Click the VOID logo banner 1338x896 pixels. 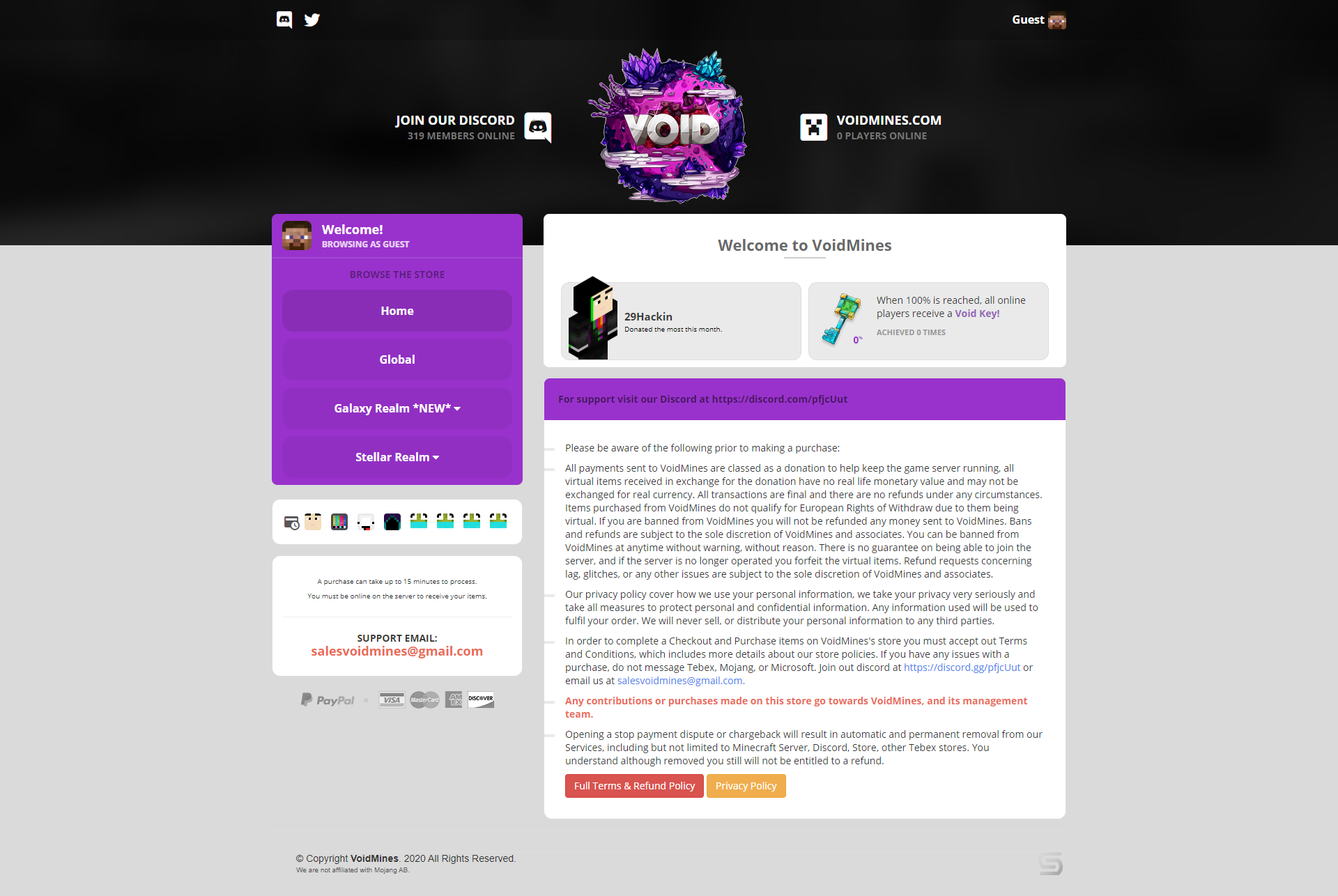click(669, 125)
